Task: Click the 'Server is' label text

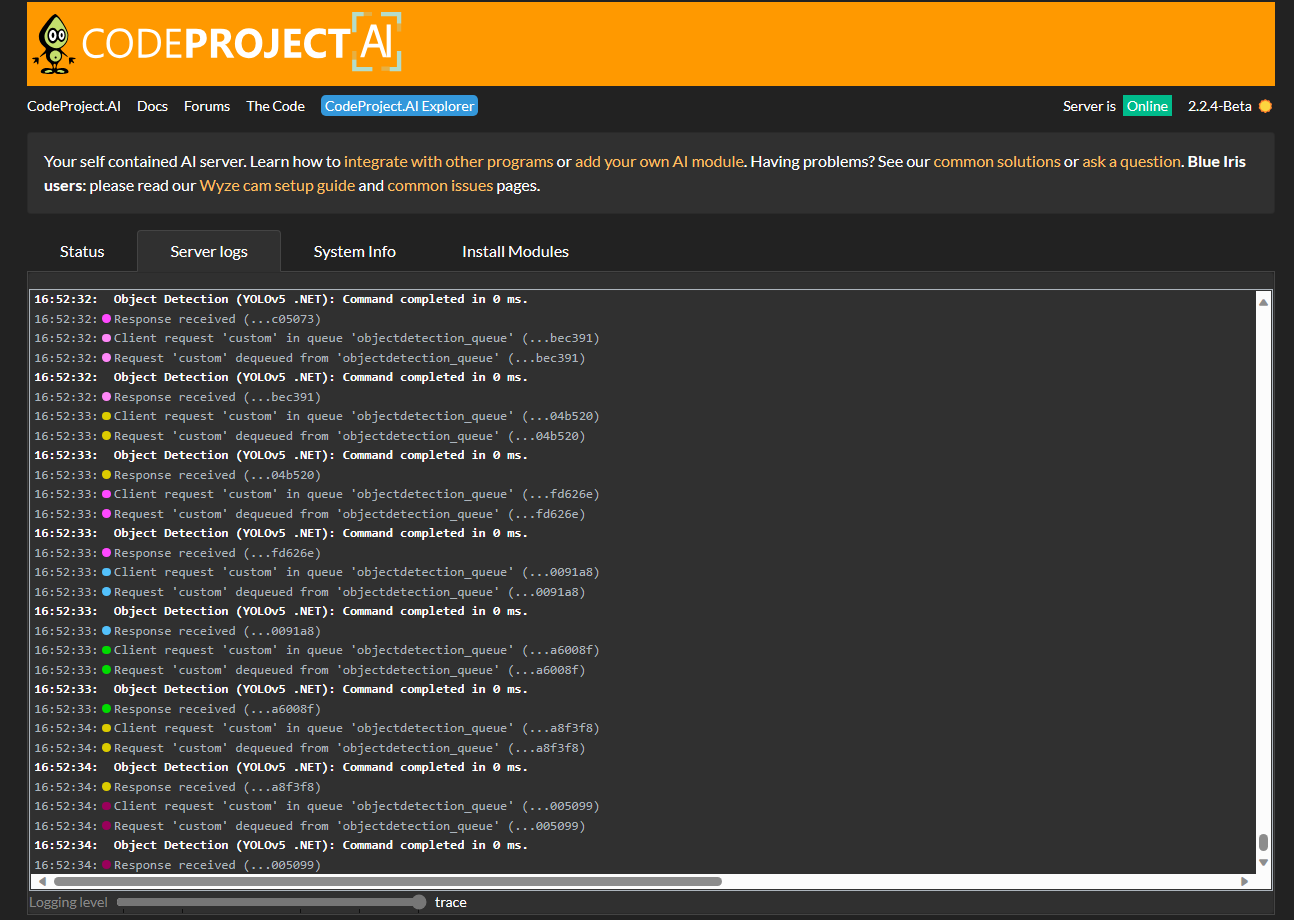Action: 1089,106
